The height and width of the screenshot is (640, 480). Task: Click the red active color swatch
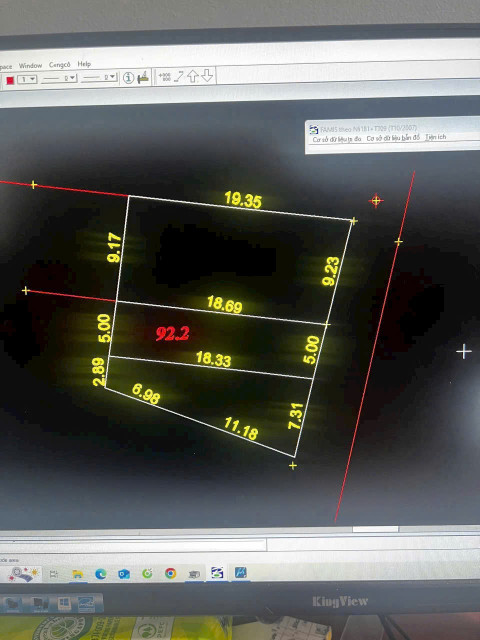coord(10,80)
